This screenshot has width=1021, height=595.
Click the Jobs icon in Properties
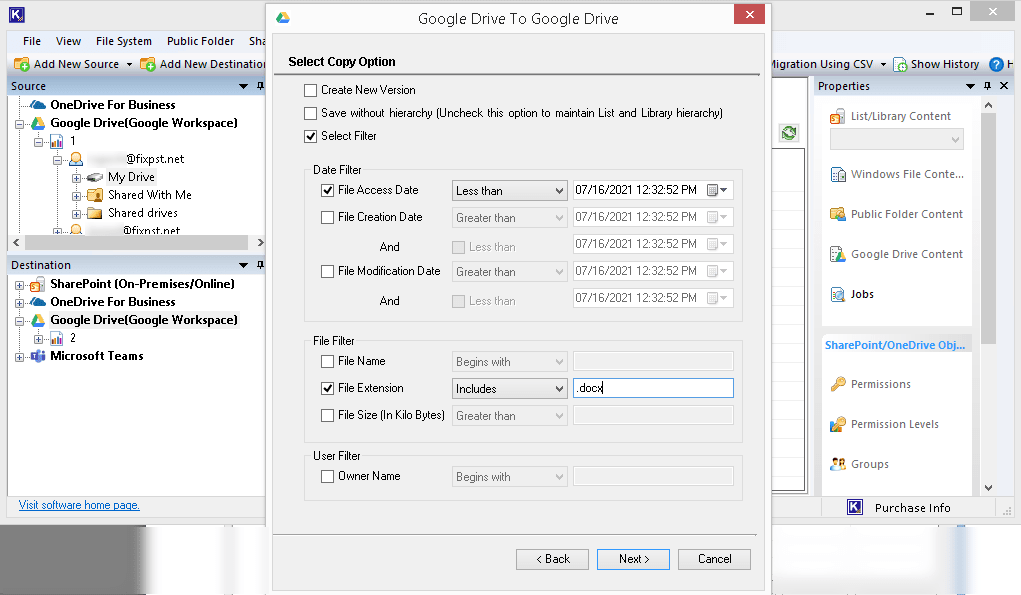point(837,294)
